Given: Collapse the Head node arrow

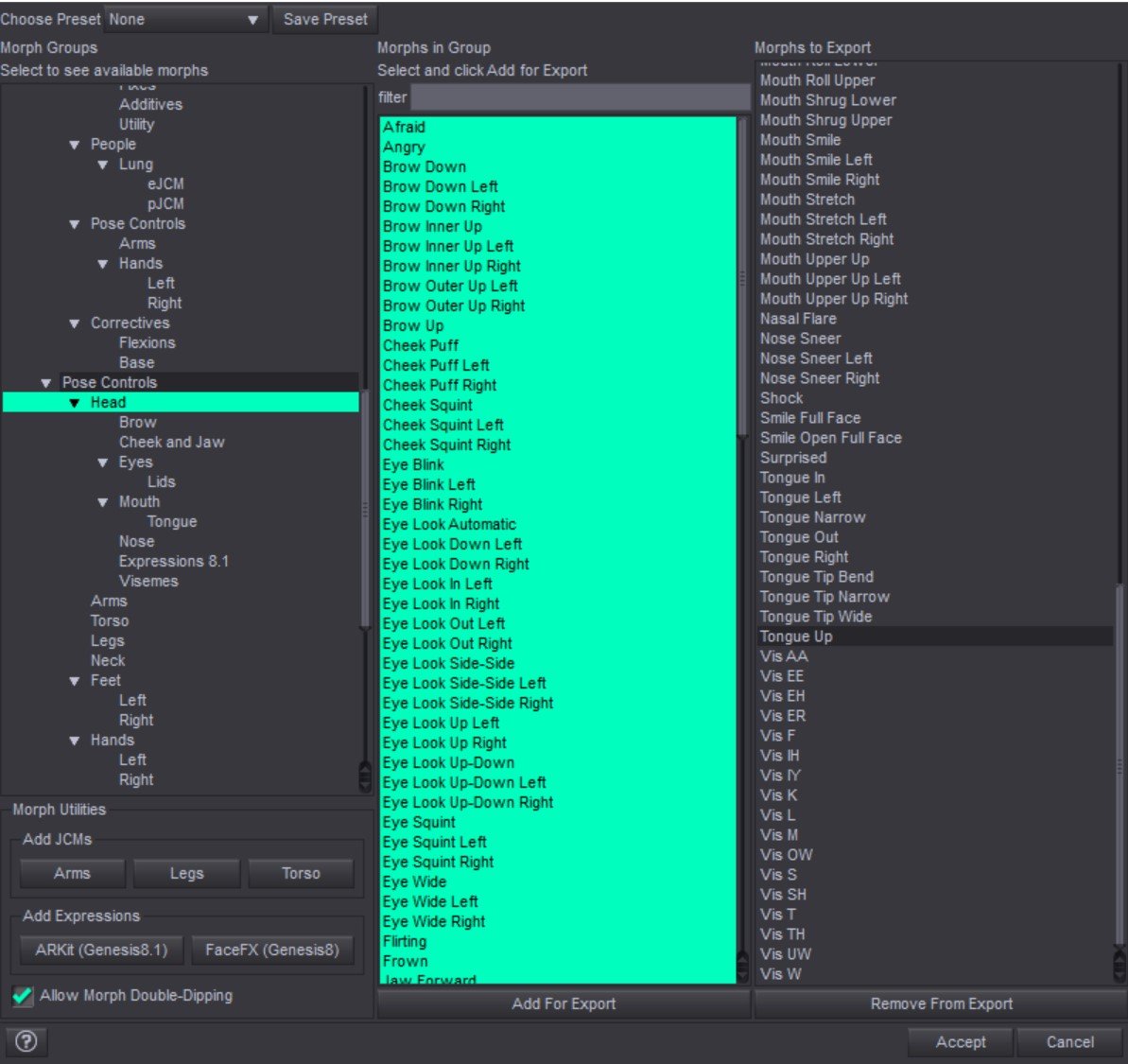Looking at the screenshot, I should tap(74, 403).
